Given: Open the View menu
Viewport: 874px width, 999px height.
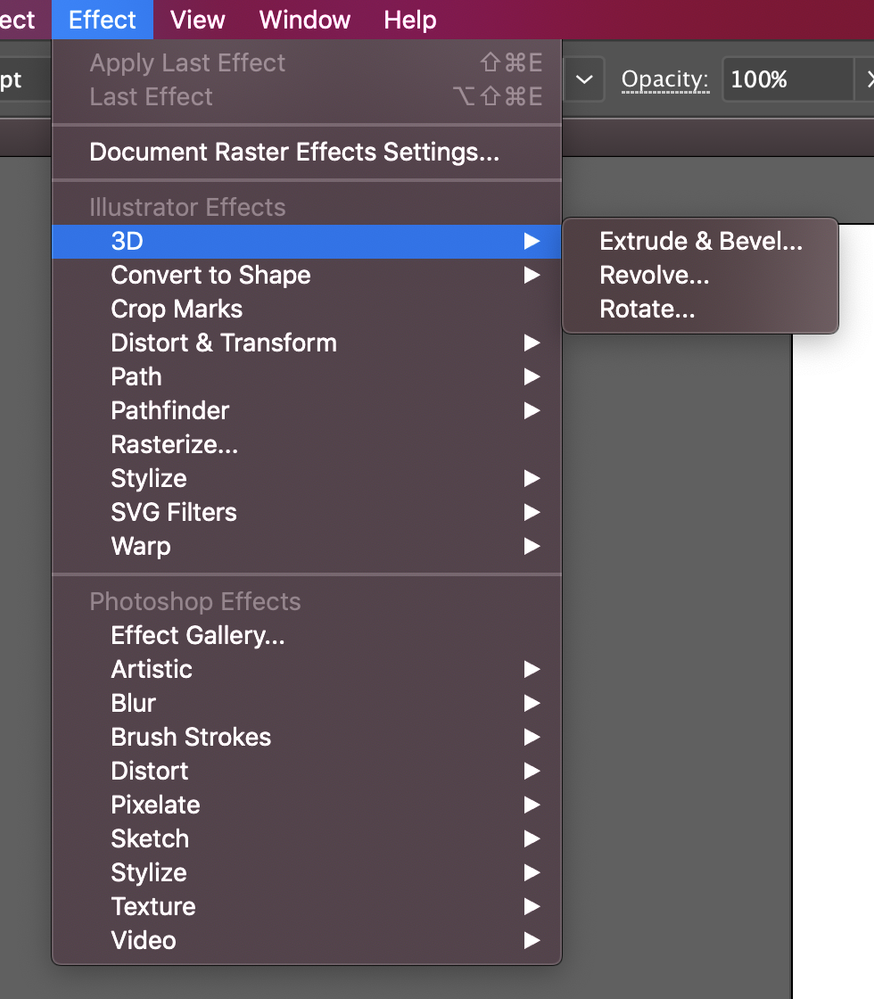Looking at the screenshot, I should pos(197,20).
